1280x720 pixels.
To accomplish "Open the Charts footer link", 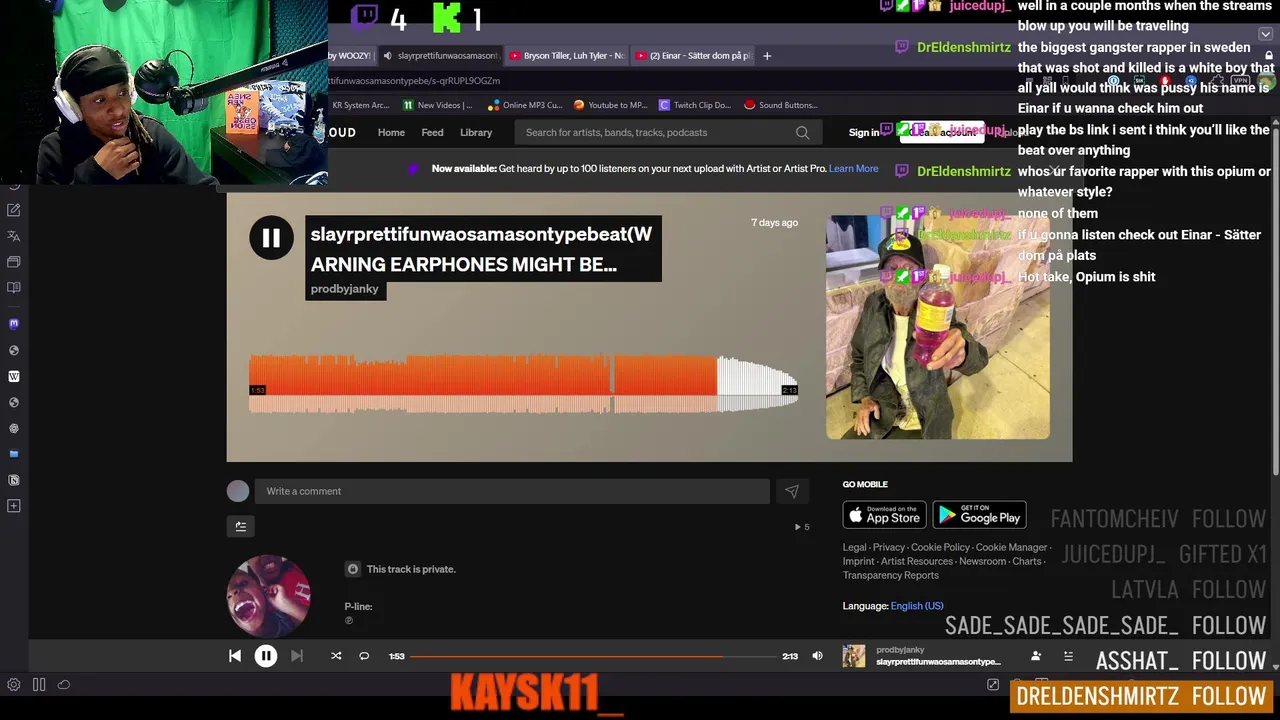I will click(x=1026, y=561).
